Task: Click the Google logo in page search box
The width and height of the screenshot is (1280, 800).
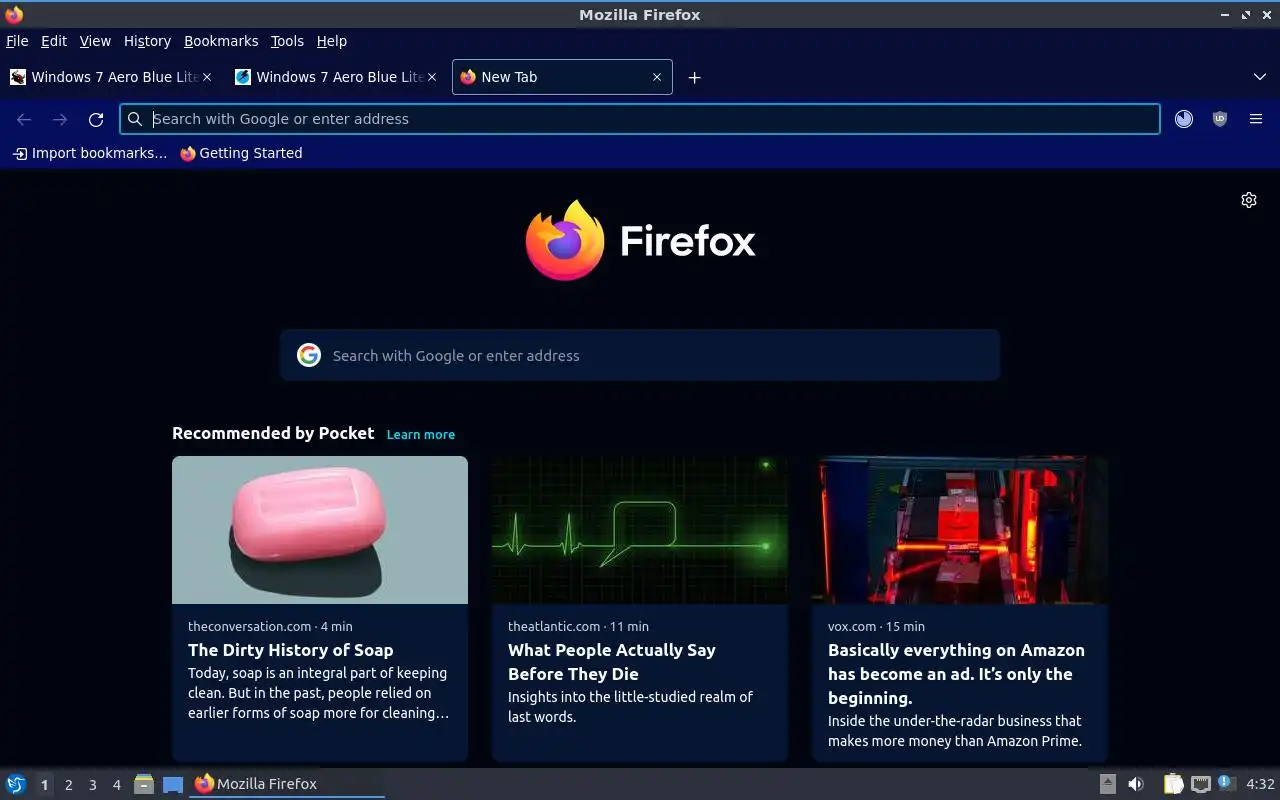Action: [x=309, y=355]
